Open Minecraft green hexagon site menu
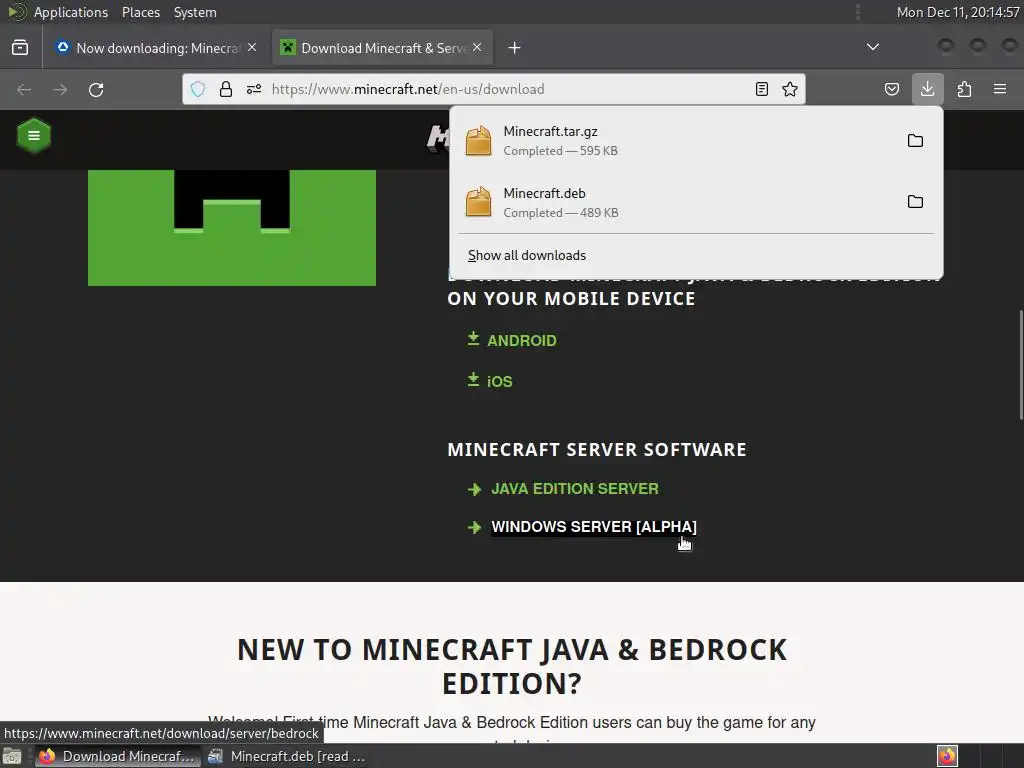Viewport: 1024px width, 768px height. [x=34, y=135]
